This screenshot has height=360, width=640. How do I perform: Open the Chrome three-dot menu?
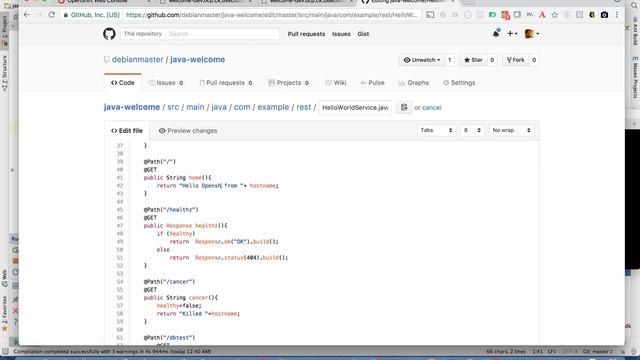(x=617, y=15)
